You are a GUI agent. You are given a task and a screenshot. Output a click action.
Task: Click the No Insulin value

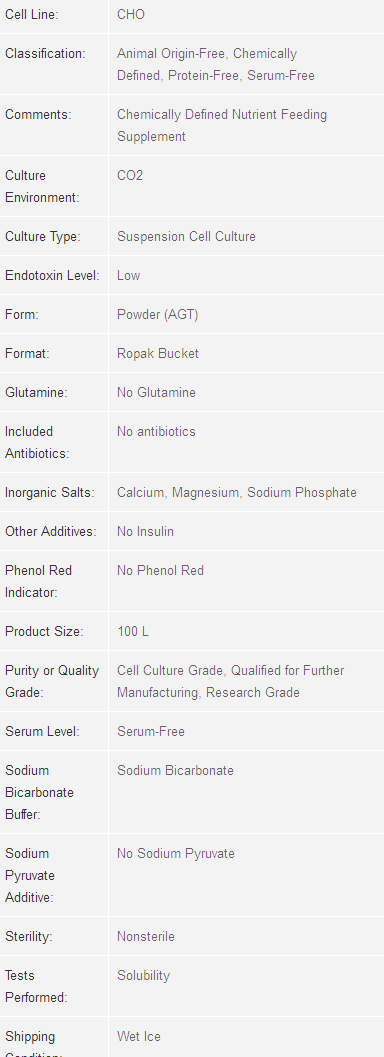[x=146, y=532]
